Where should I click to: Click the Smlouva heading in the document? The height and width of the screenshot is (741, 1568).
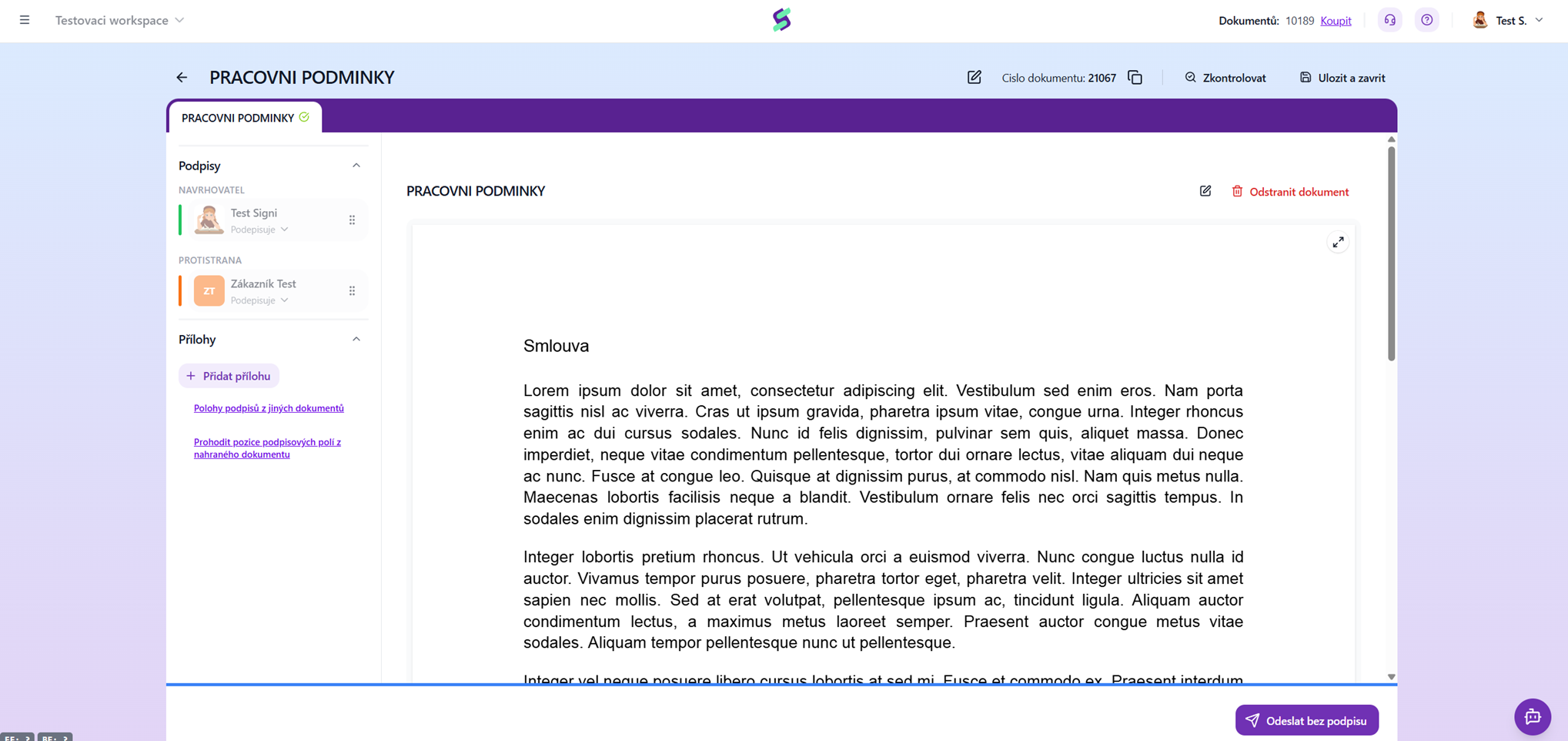[x=556, y=346]
